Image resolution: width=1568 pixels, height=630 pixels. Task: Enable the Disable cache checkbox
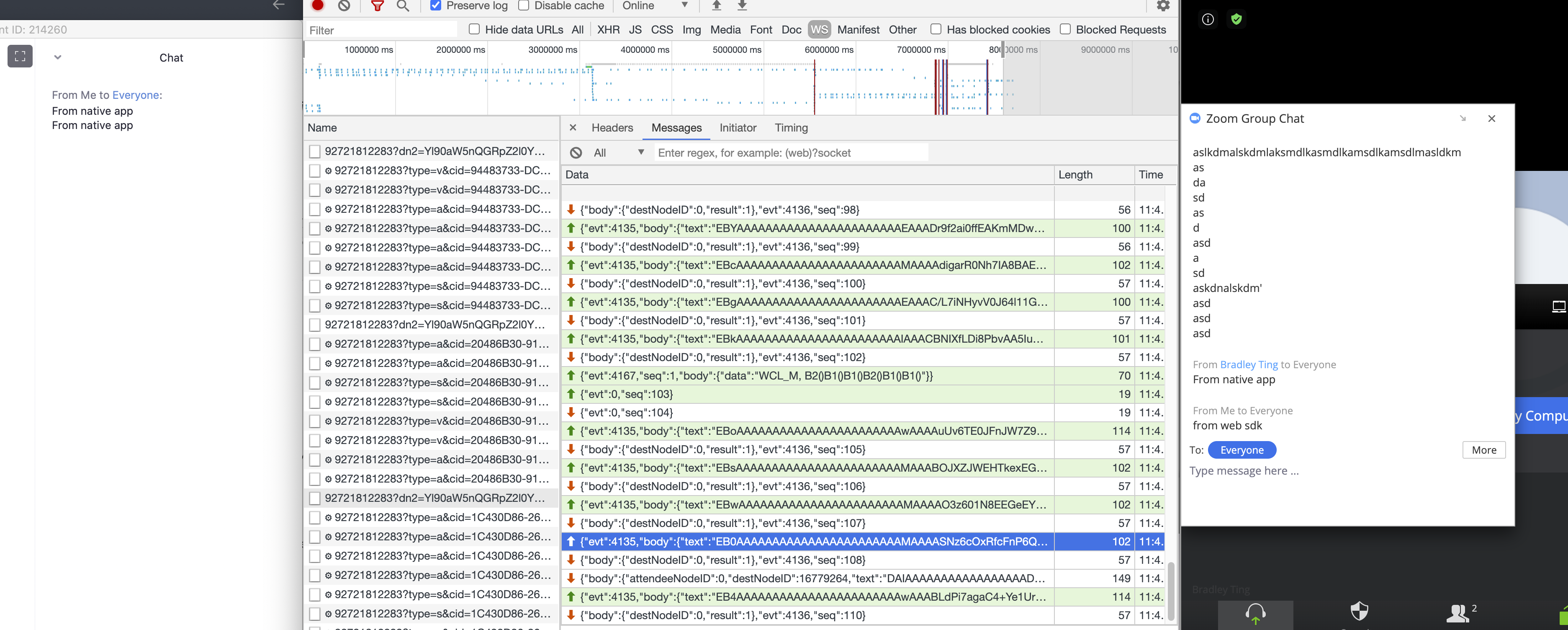[524, 5]
